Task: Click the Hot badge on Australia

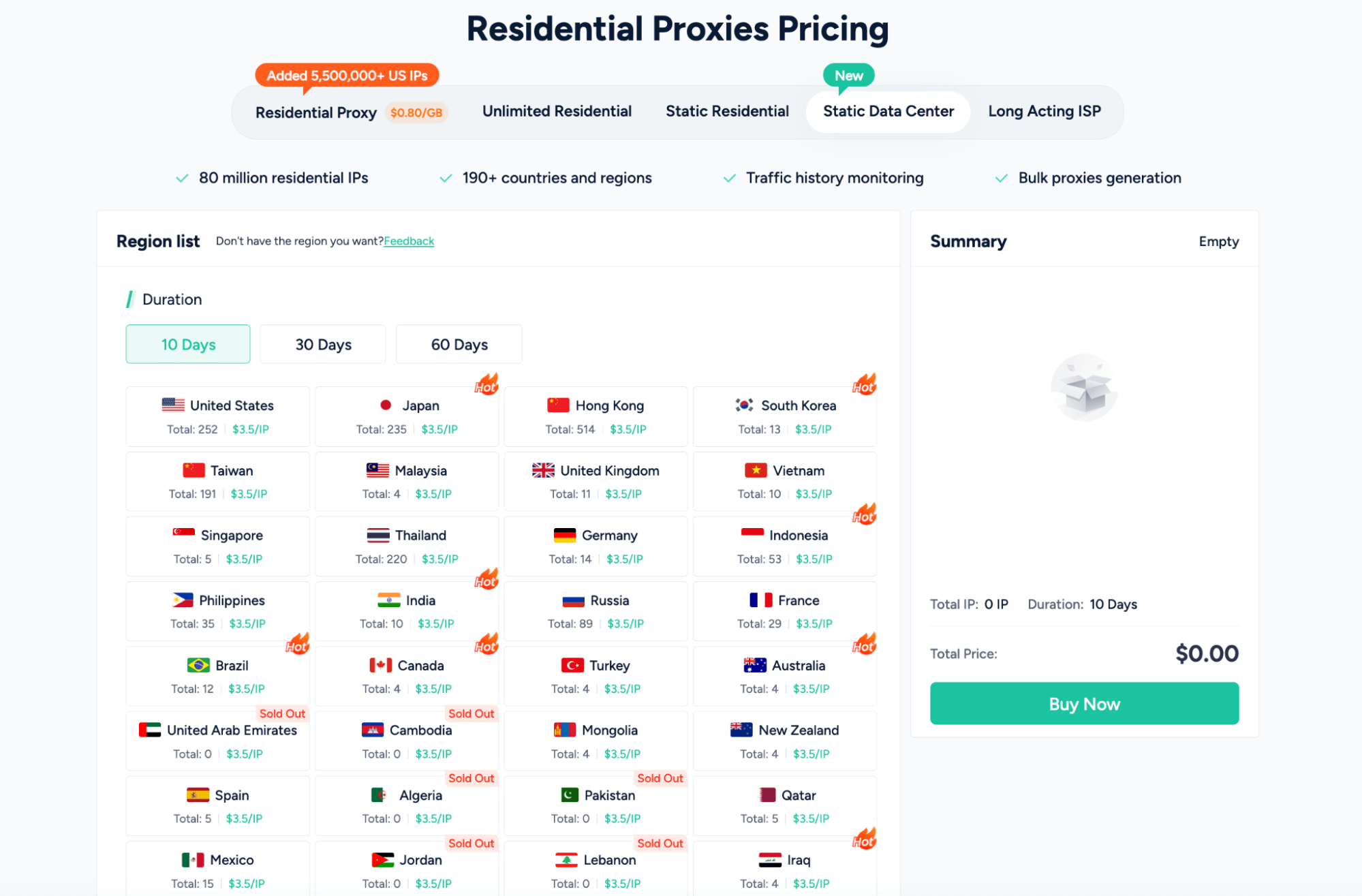Action: [x=864, y=644]
